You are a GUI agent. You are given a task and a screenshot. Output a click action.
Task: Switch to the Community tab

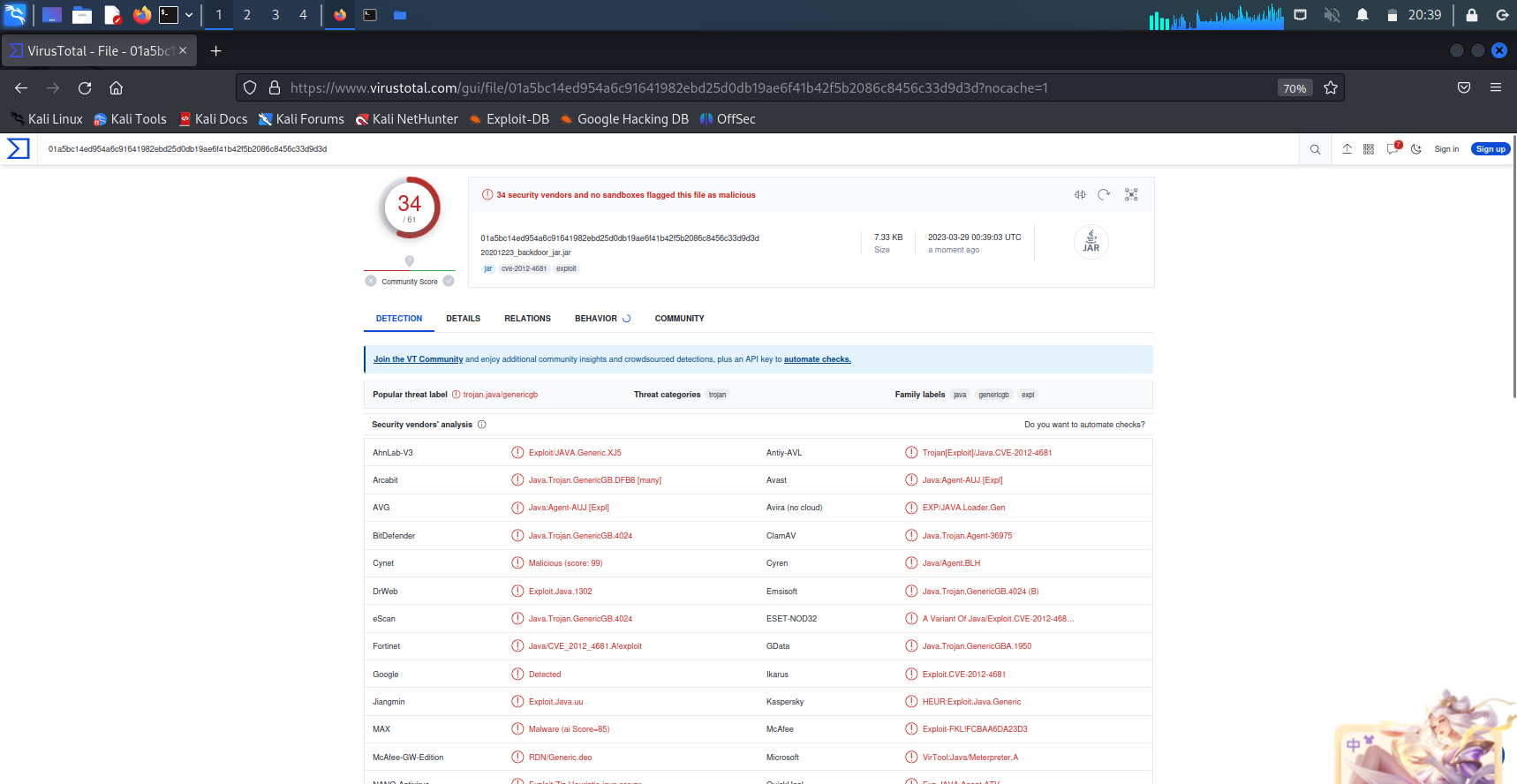tap(680, 319)
